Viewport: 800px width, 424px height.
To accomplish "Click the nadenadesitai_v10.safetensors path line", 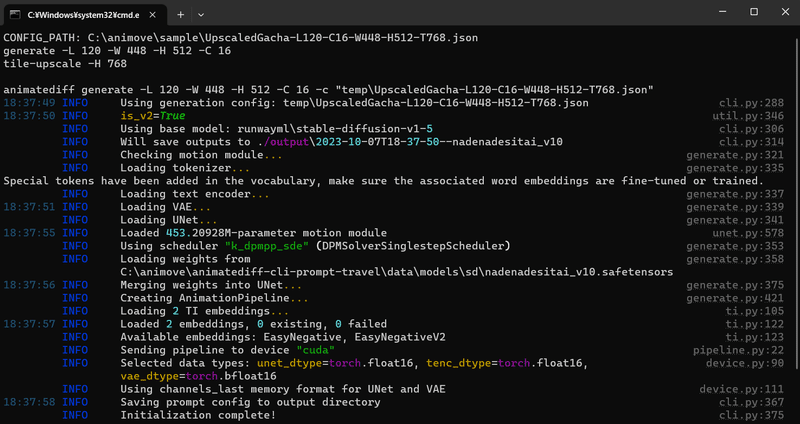I will (396, 272).
